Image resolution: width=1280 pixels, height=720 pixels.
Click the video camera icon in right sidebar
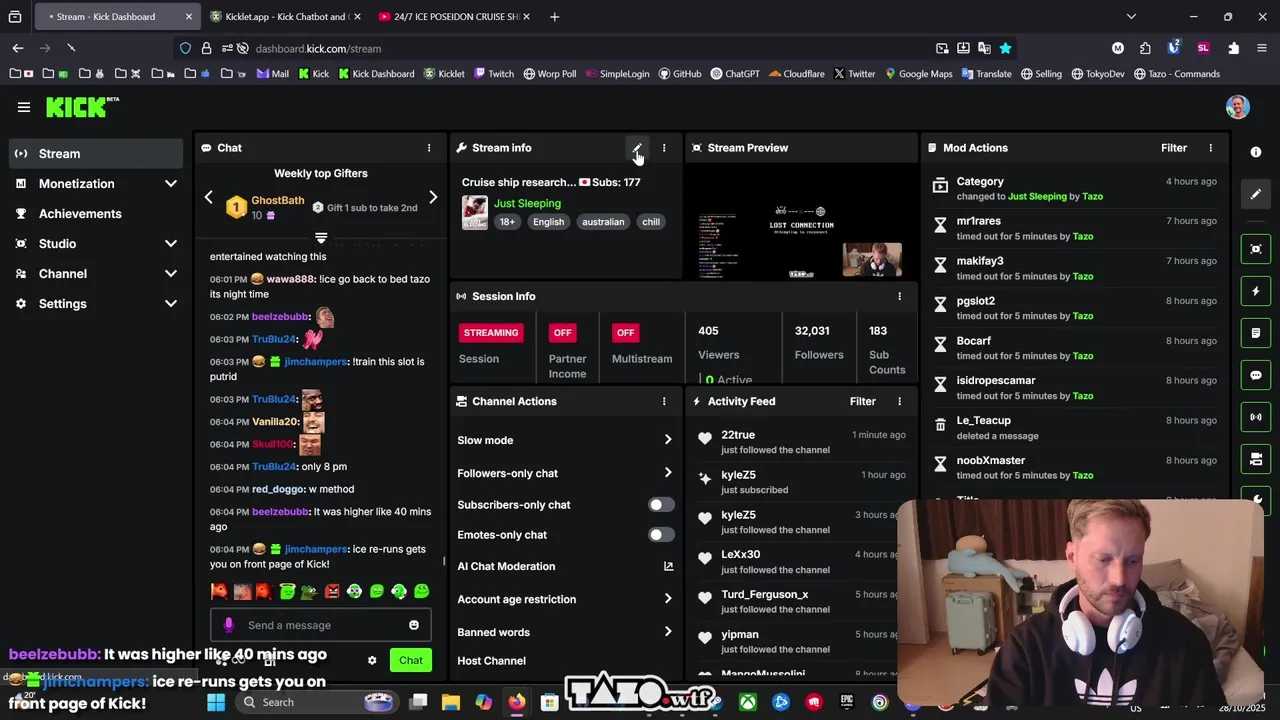(1256, 459)
